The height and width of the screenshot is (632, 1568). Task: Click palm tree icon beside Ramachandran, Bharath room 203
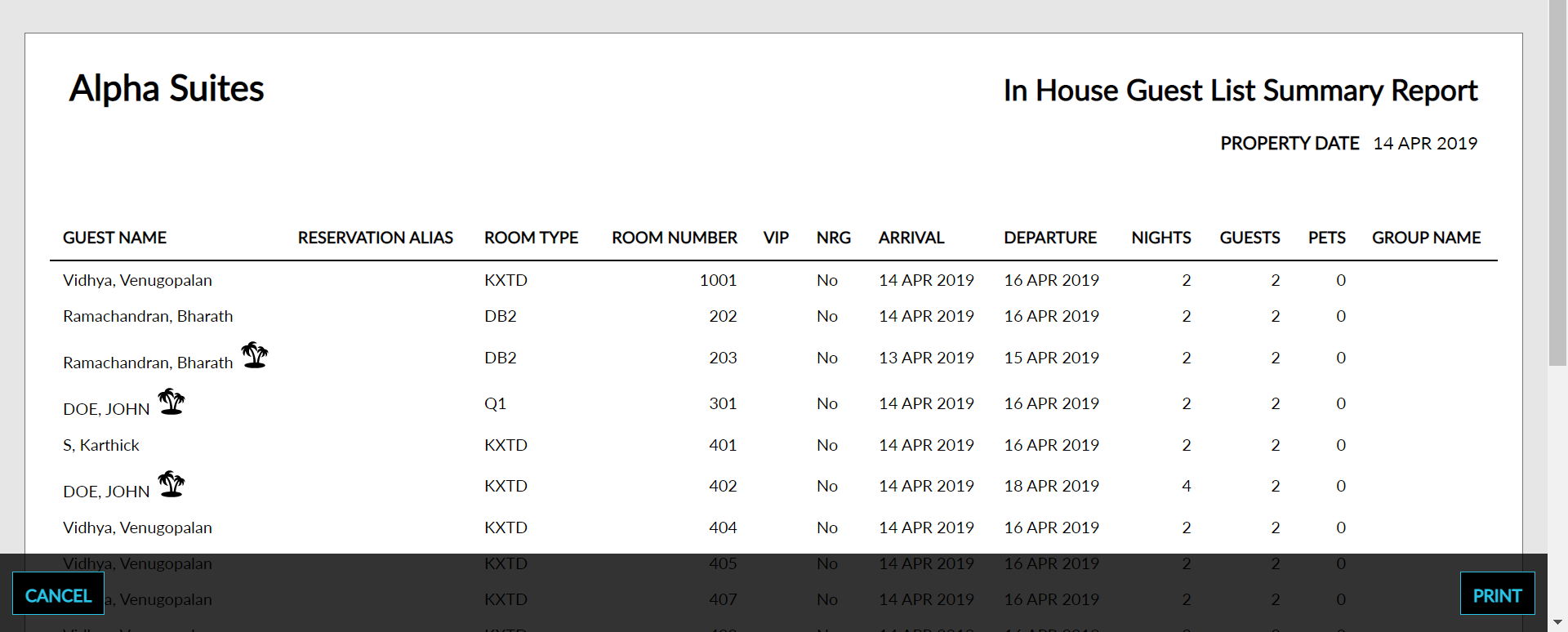[255, 355]
